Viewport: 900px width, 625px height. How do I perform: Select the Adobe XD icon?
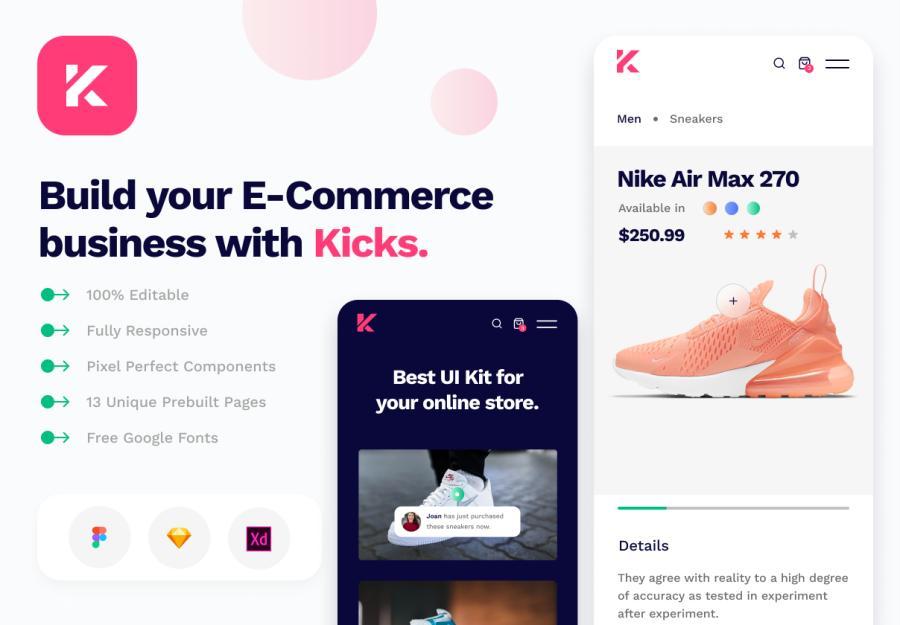[259, 538]
